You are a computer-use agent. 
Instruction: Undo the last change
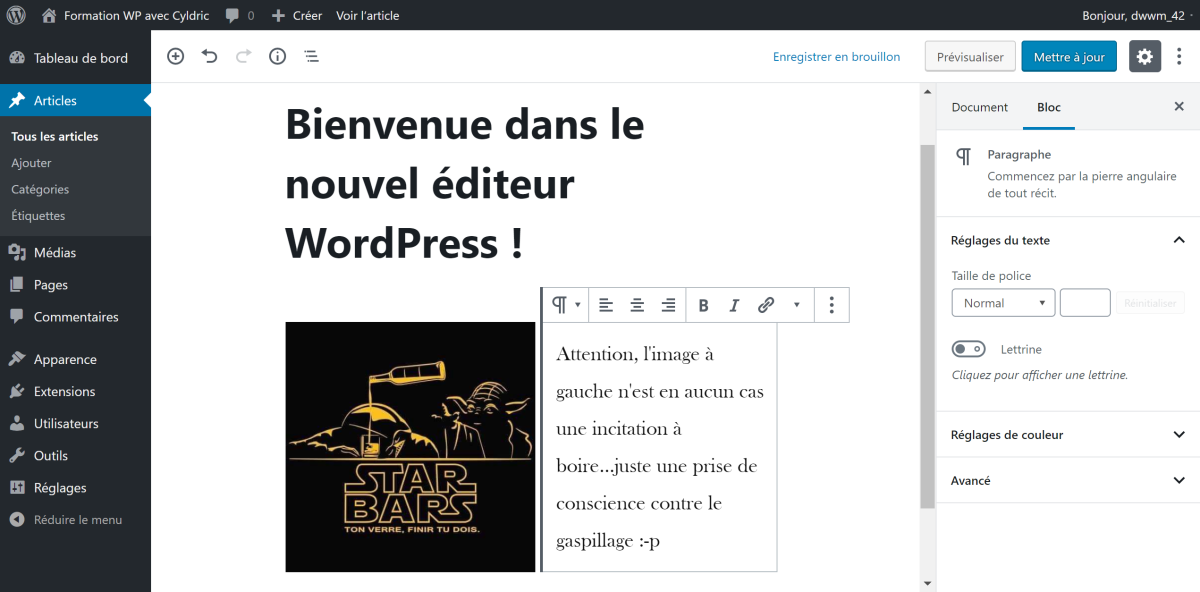209,56
